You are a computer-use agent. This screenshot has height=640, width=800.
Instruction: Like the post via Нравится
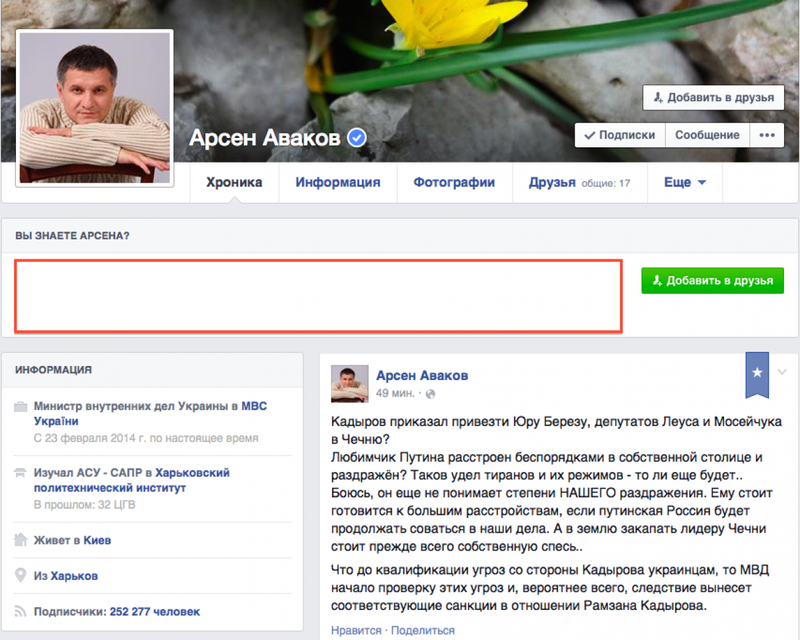[355, 630]
